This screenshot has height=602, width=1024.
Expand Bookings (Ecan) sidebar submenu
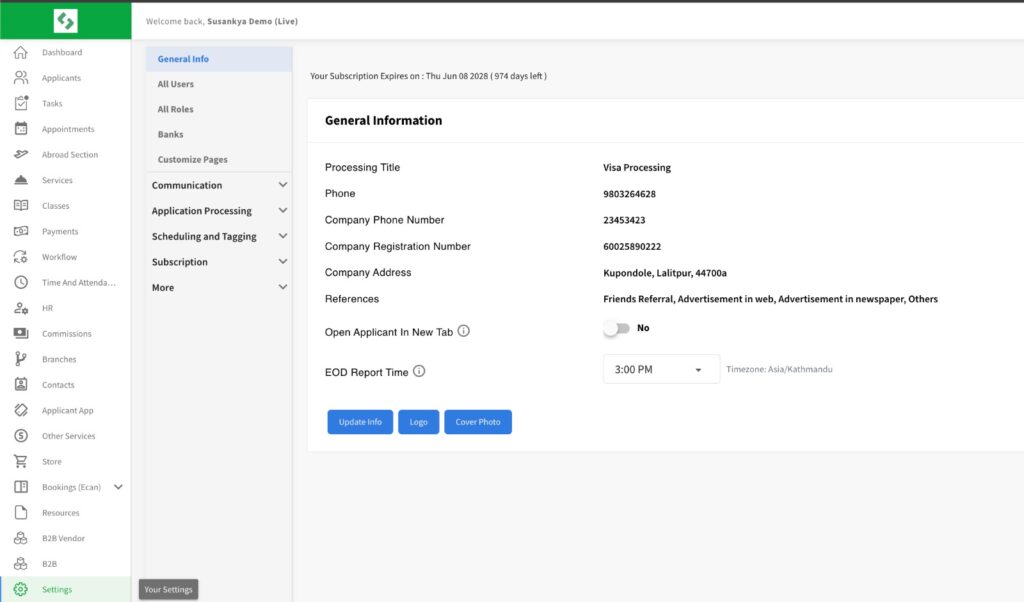click(x=118, y=487)
